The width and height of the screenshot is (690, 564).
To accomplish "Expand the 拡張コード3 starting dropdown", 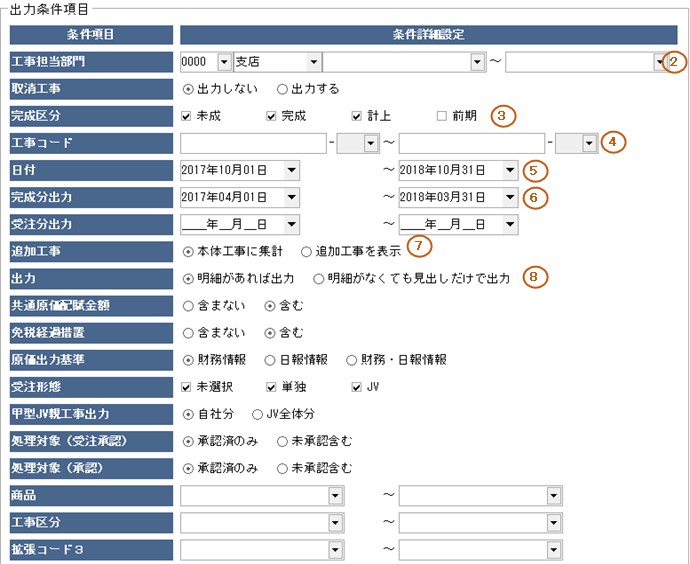I will (335, 549).
